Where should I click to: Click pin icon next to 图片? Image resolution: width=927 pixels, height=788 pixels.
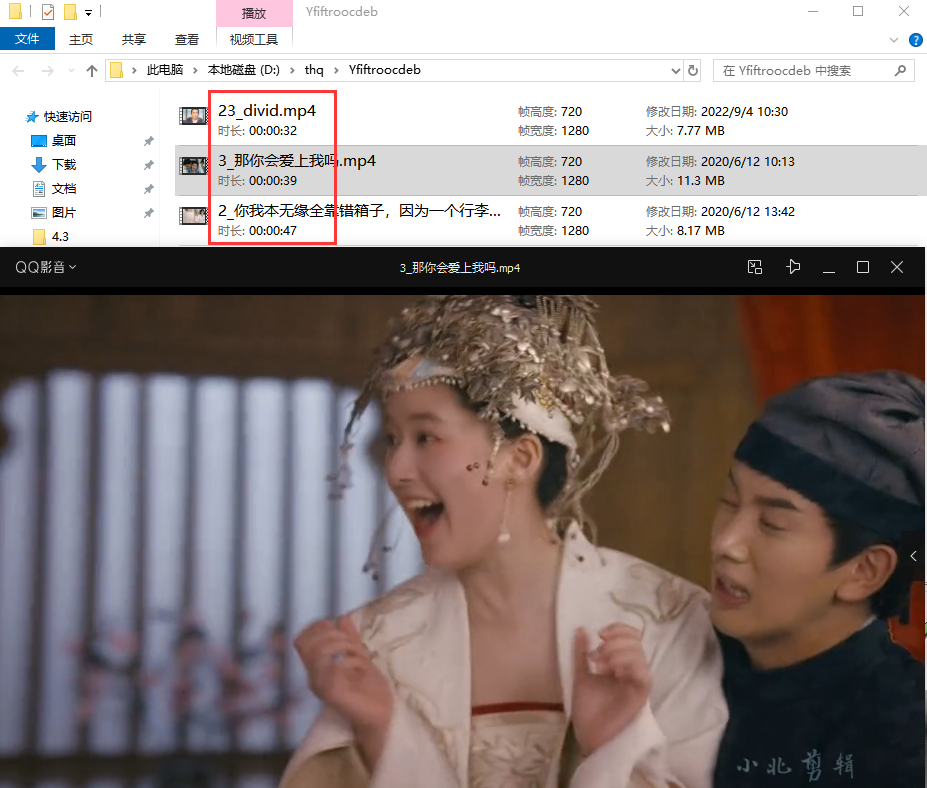[x=148, y=213]
